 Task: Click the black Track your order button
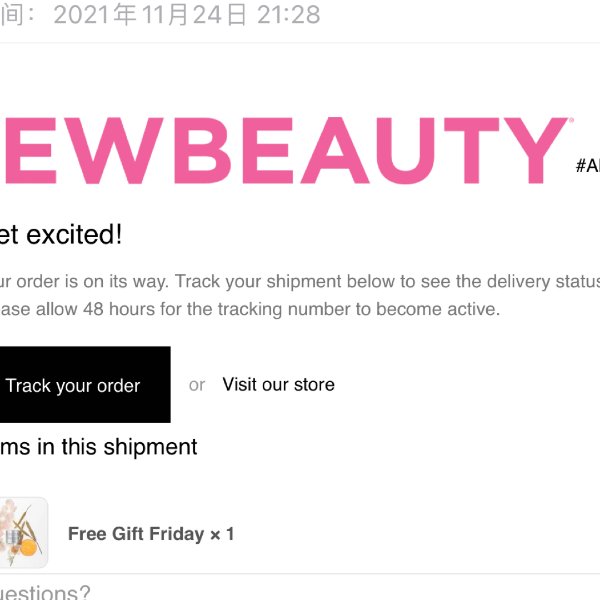(85, 385)
